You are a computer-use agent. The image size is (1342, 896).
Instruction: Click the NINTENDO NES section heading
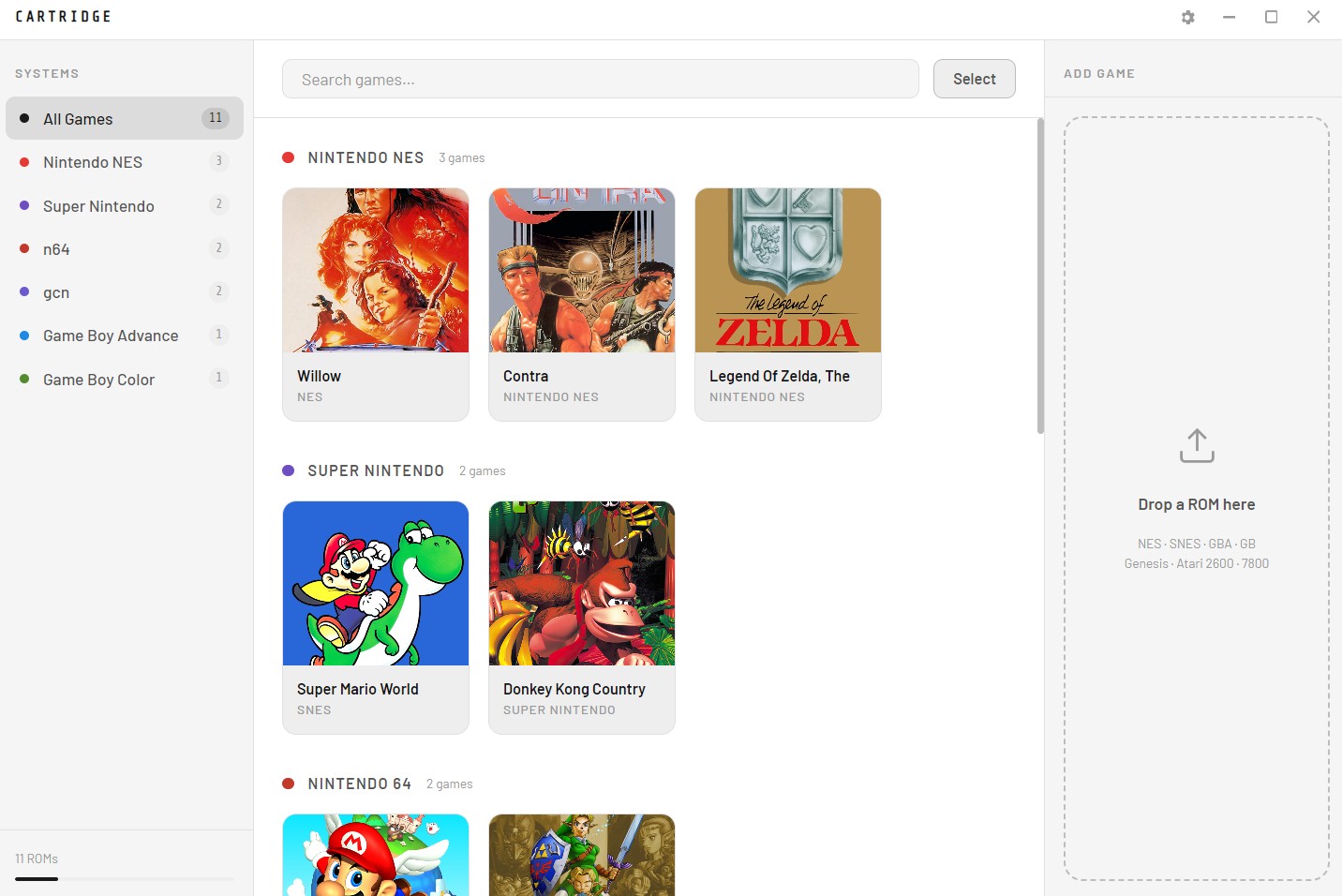[365, 157]
